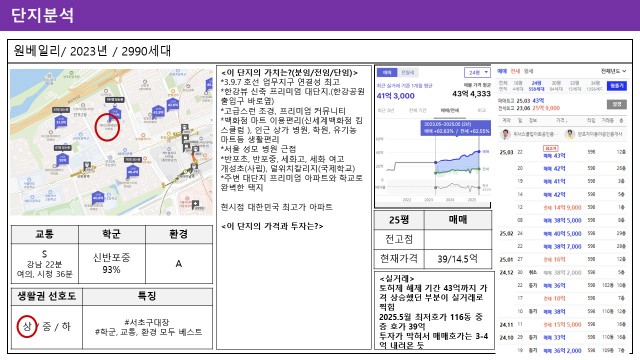Click the 학군 table header cell
Screen dimensions: 640x360
coord(111,234)
